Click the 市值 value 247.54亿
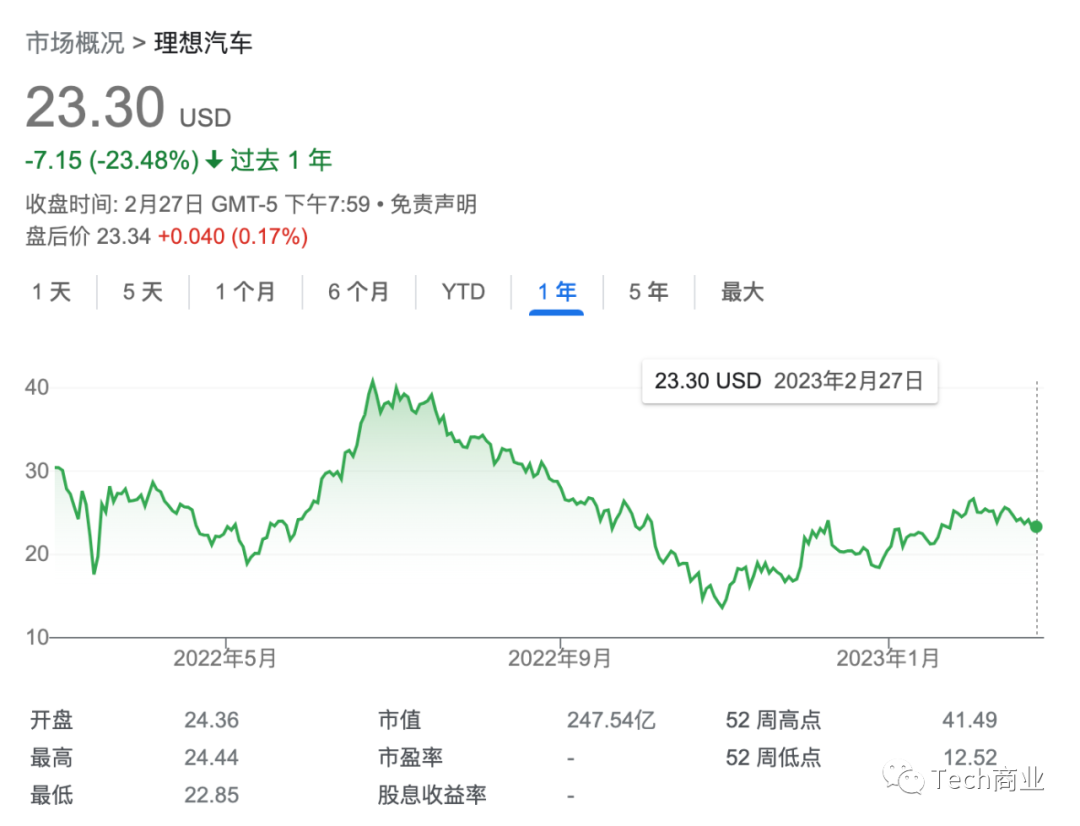 pos(611,720)
